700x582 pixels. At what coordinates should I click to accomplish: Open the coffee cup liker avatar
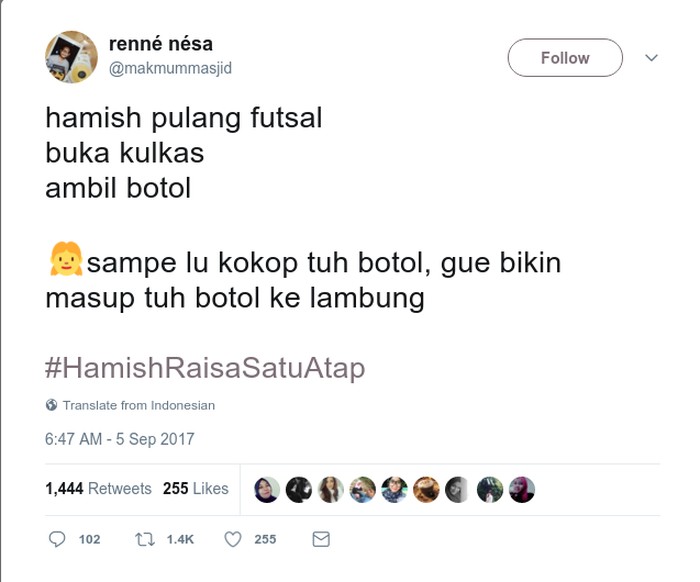coord(426,490)
